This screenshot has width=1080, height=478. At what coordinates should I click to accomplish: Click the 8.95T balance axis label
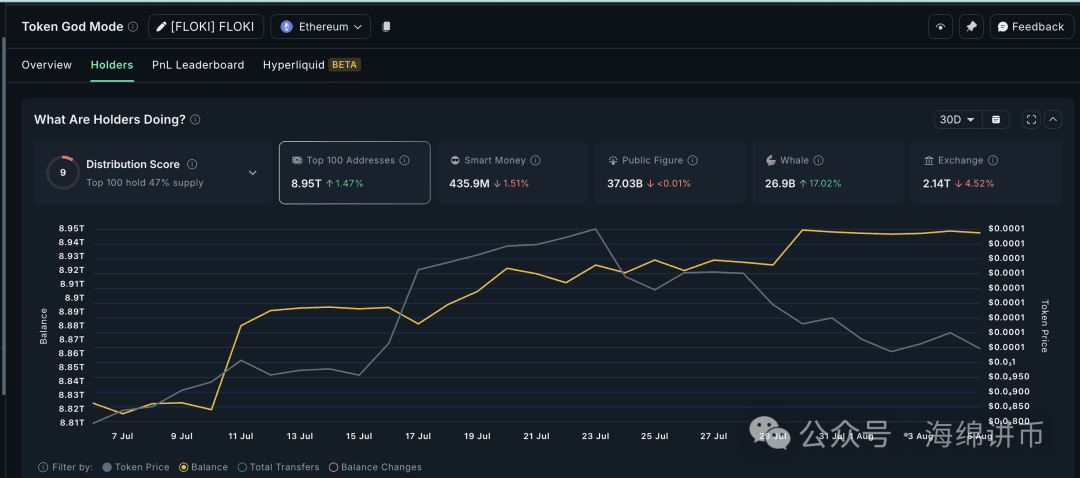coord(72,229)
